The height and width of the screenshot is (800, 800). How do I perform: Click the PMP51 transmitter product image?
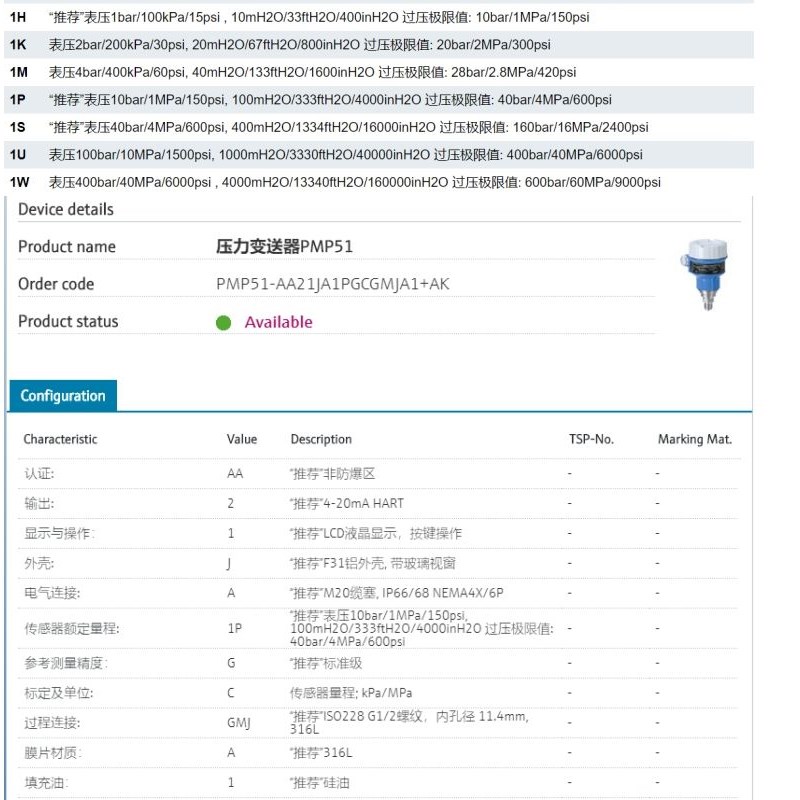(x=706, y=275)
